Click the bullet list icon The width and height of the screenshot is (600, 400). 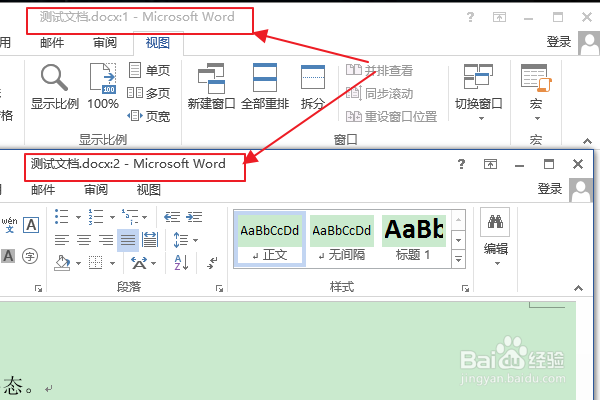pyautogui.click(x=62, y=217)
